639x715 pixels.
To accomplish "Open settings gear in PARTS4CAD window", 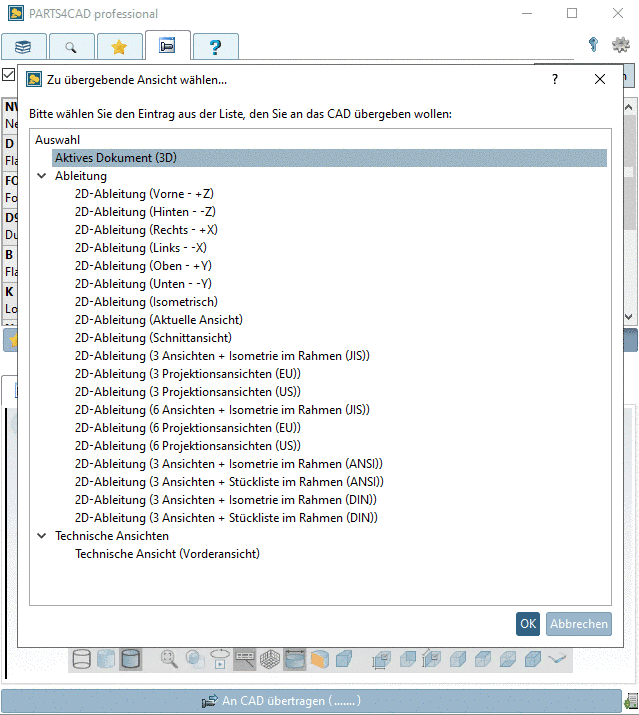I will coord(620,44).
